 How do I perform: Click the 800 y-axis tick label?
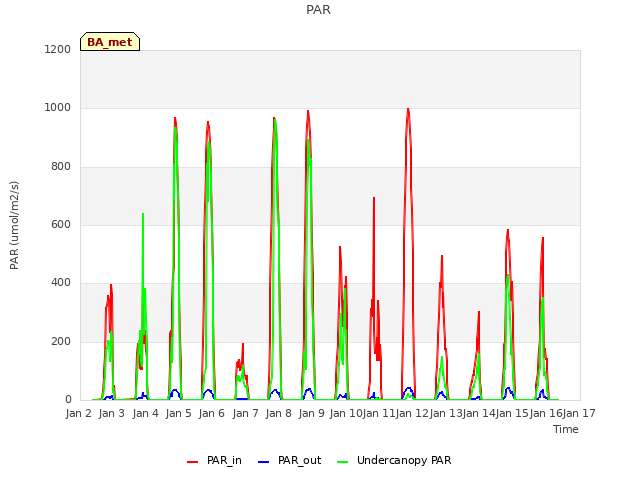(x=61, y=167)
